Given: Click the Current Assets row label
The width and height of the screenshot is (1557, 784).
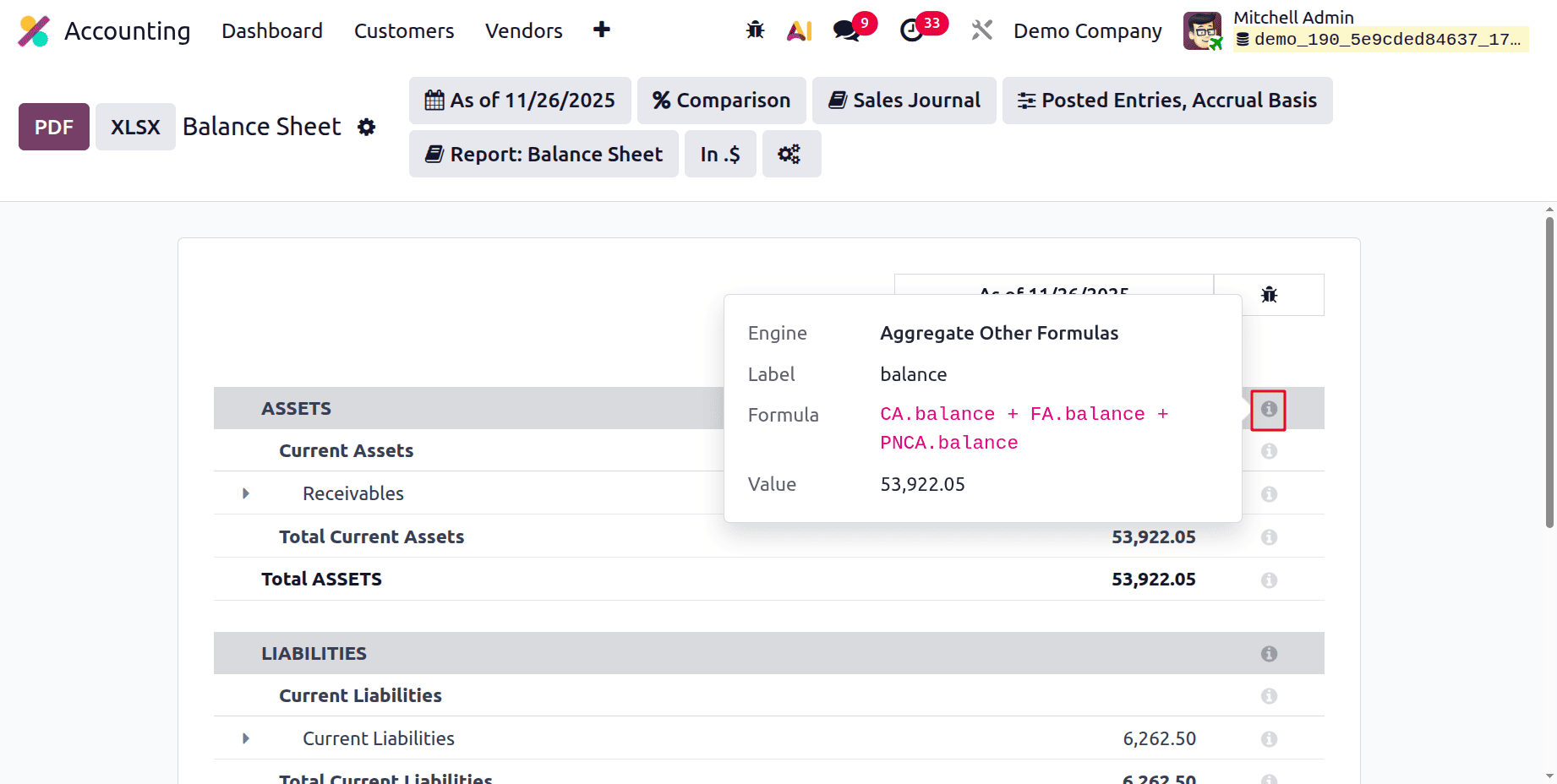Looking at the screenshot, I should (347, 451).
